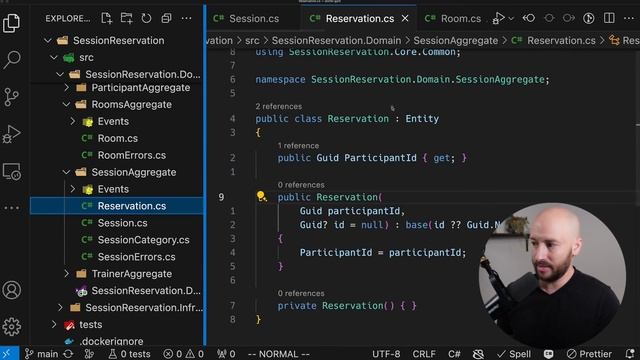640x360 pixels.
Task: Open the Run and Debug view
Action: [11, 134]
